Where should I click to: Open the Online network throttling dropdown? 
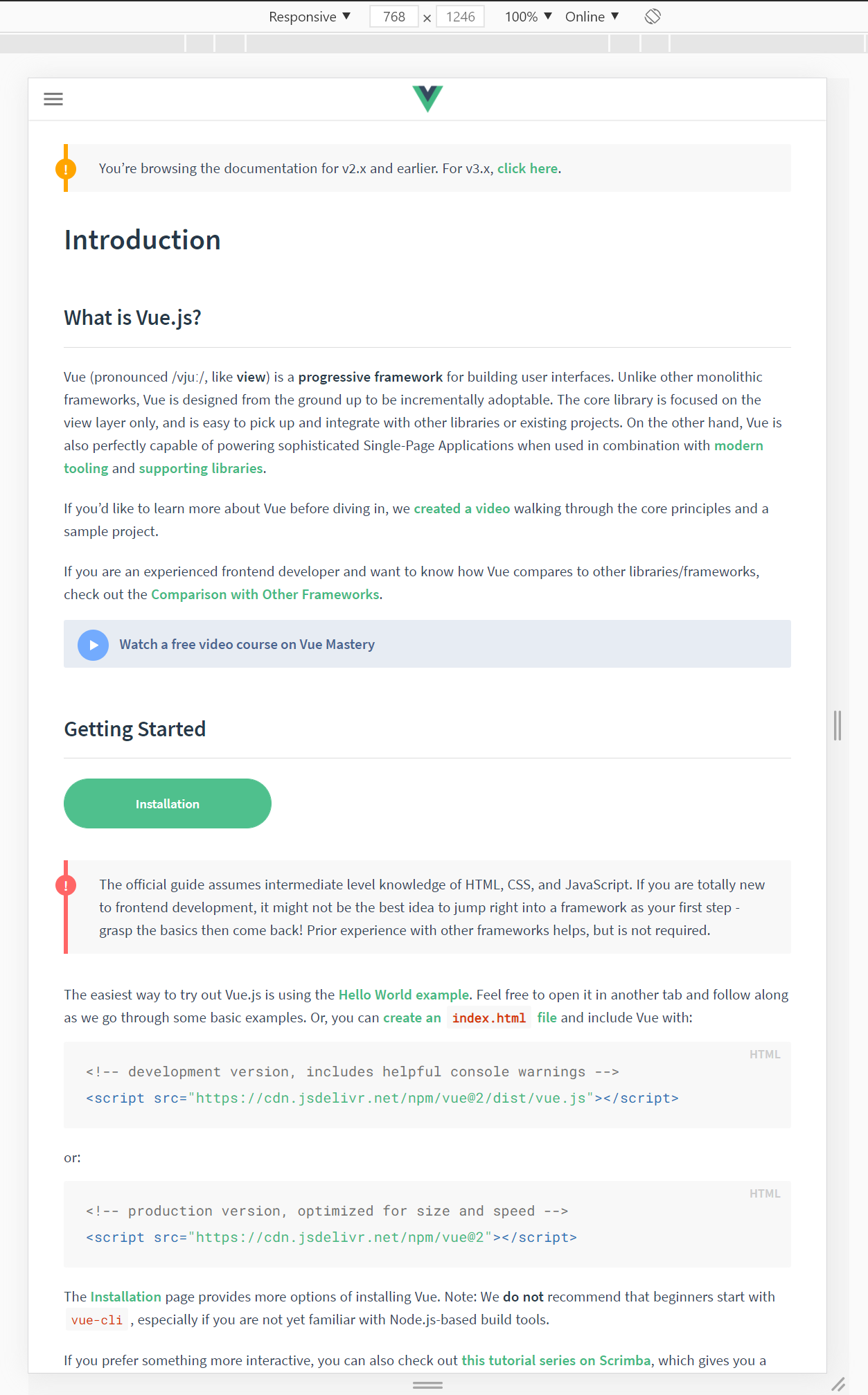pos(590,16)
